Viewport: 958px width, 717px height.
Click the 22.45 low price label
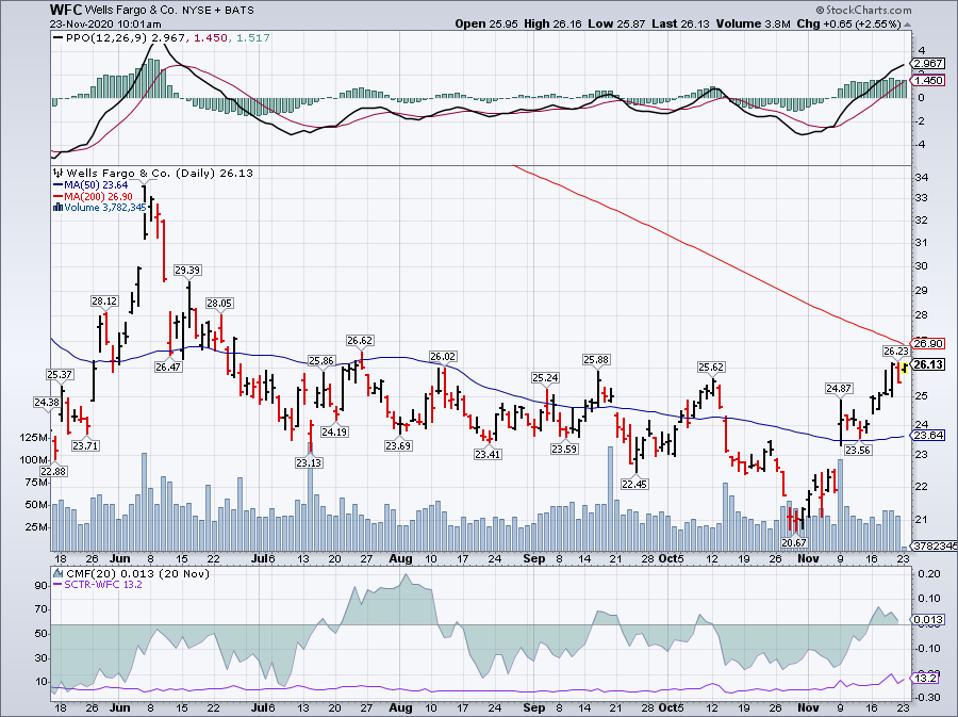(x=634, y=484)
